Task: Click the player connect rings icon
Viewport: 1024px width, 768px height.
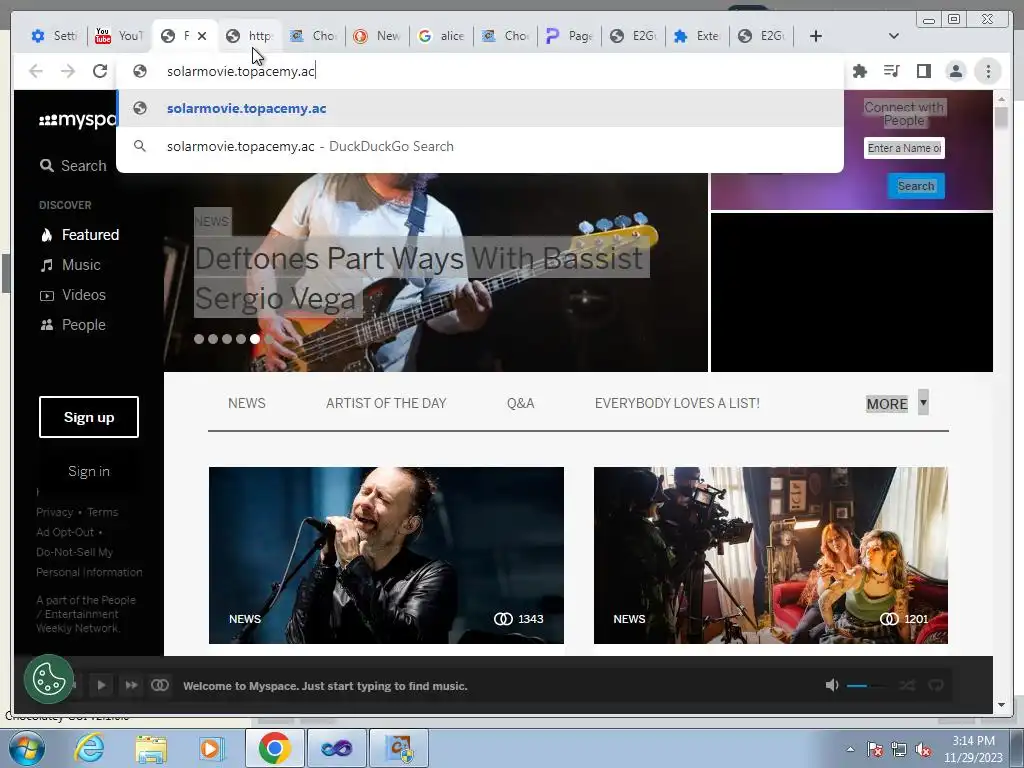Action: [x=160, y=685]
